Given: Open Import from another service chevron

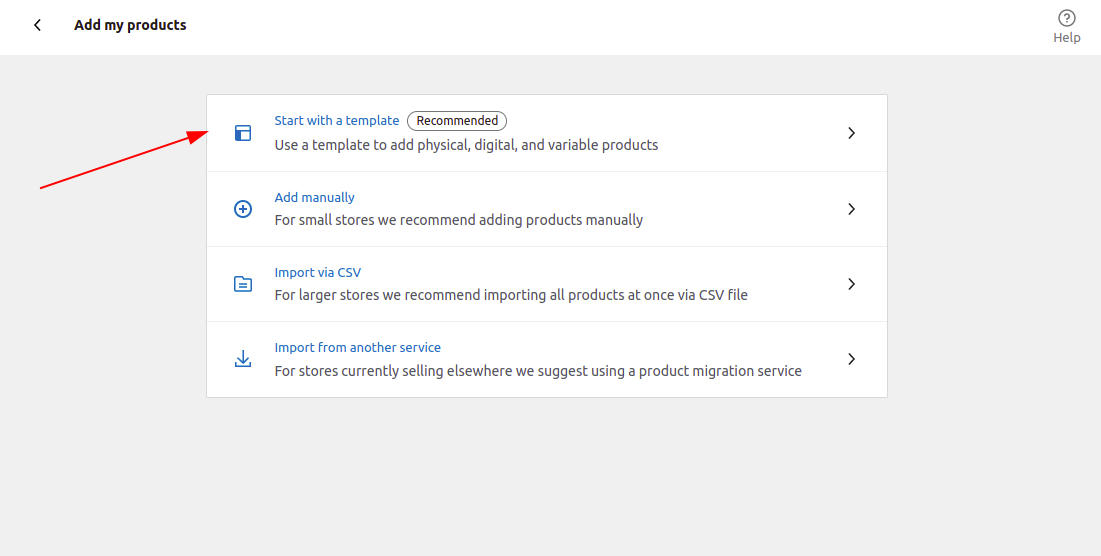Looking at the screenshot, I should point(851,359).
